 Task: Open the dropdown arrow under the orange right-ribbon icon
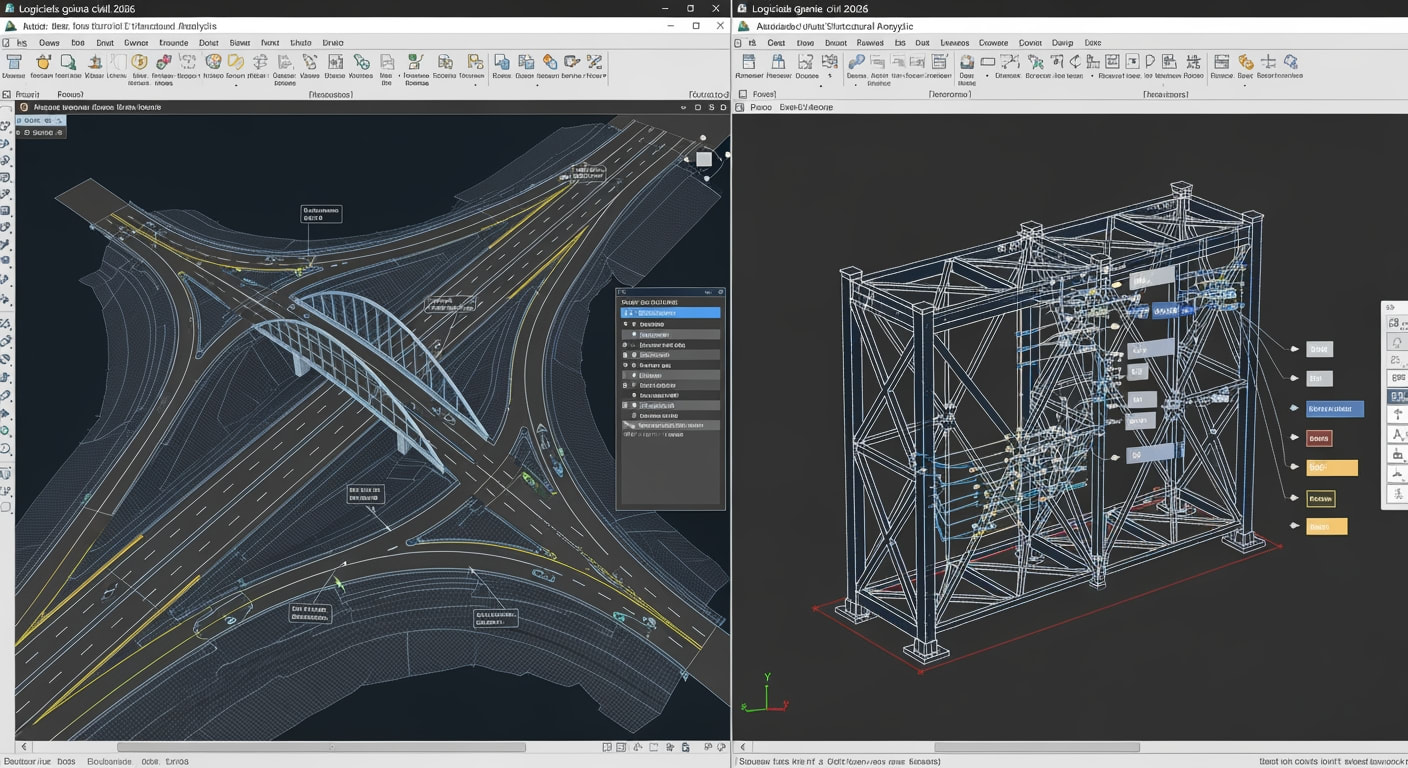pos(1245,85)
